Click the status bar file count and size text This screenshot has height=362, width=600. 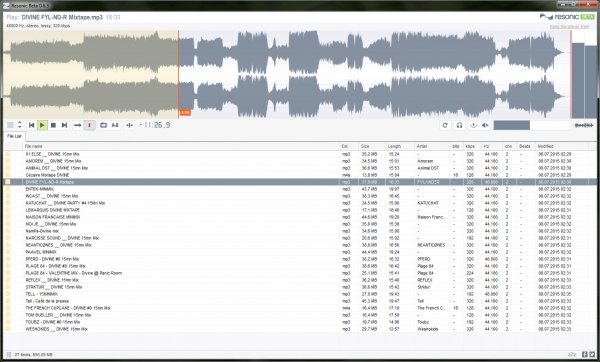[34, 355]
